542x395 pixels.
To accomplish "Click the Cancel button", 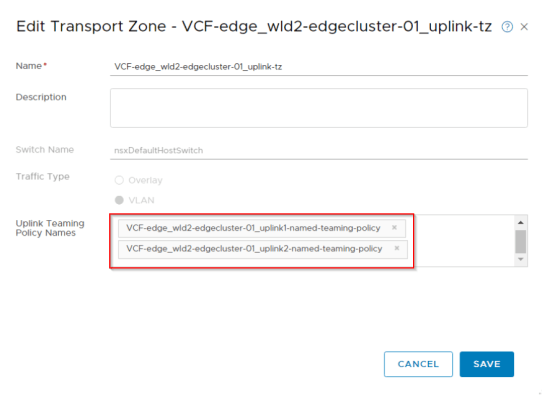I will pos(418,364).
